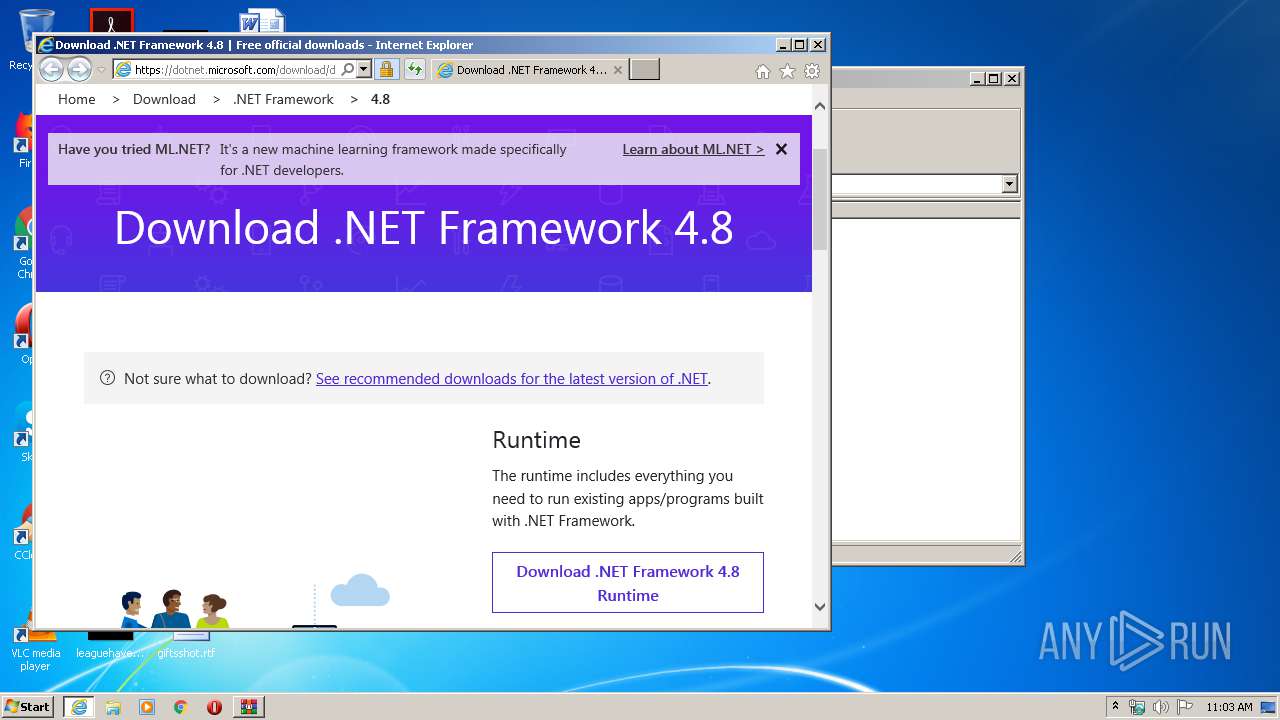Viewport: 1280px width, 720px height.
Task: Open the Start menu
Action: (x=27, y=707)
